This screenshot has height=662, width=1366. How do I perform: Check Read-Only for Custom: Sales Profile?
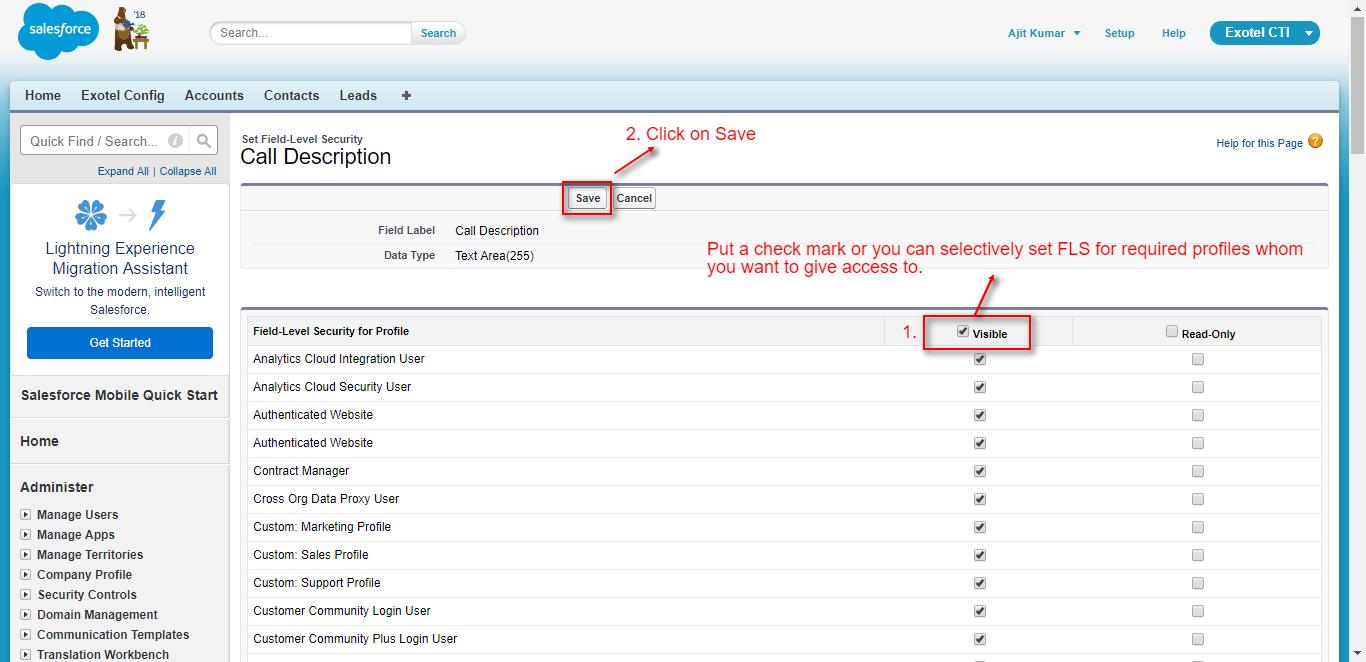(x=1198, y=555)
